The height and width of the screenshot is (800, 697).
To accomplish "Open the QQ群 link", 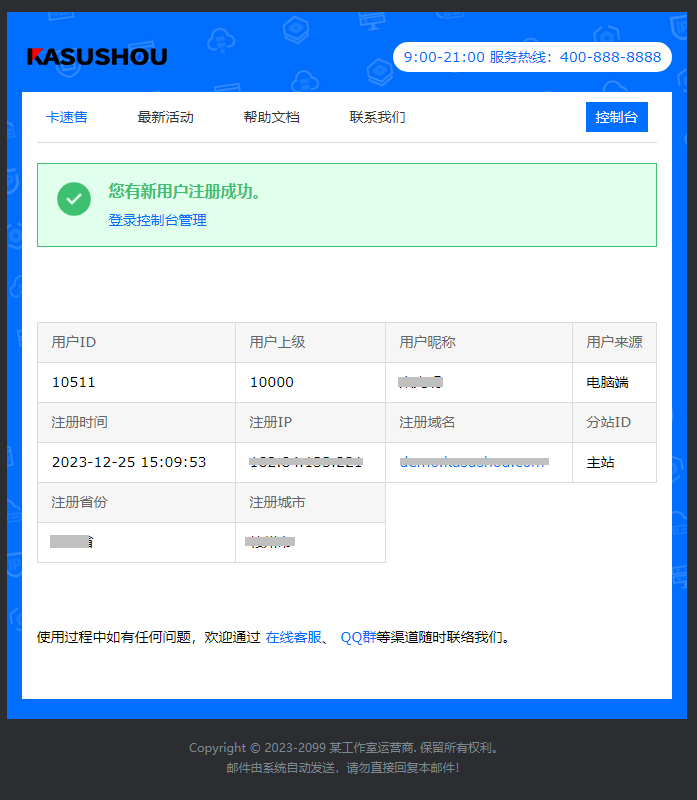I will click(x=358, y=637).
